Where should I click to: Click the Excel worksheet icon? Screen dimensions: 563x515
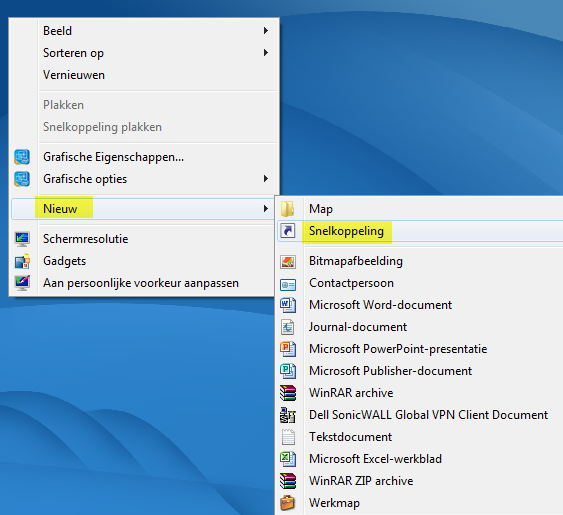pyautogui.click(x=288, y=459)
